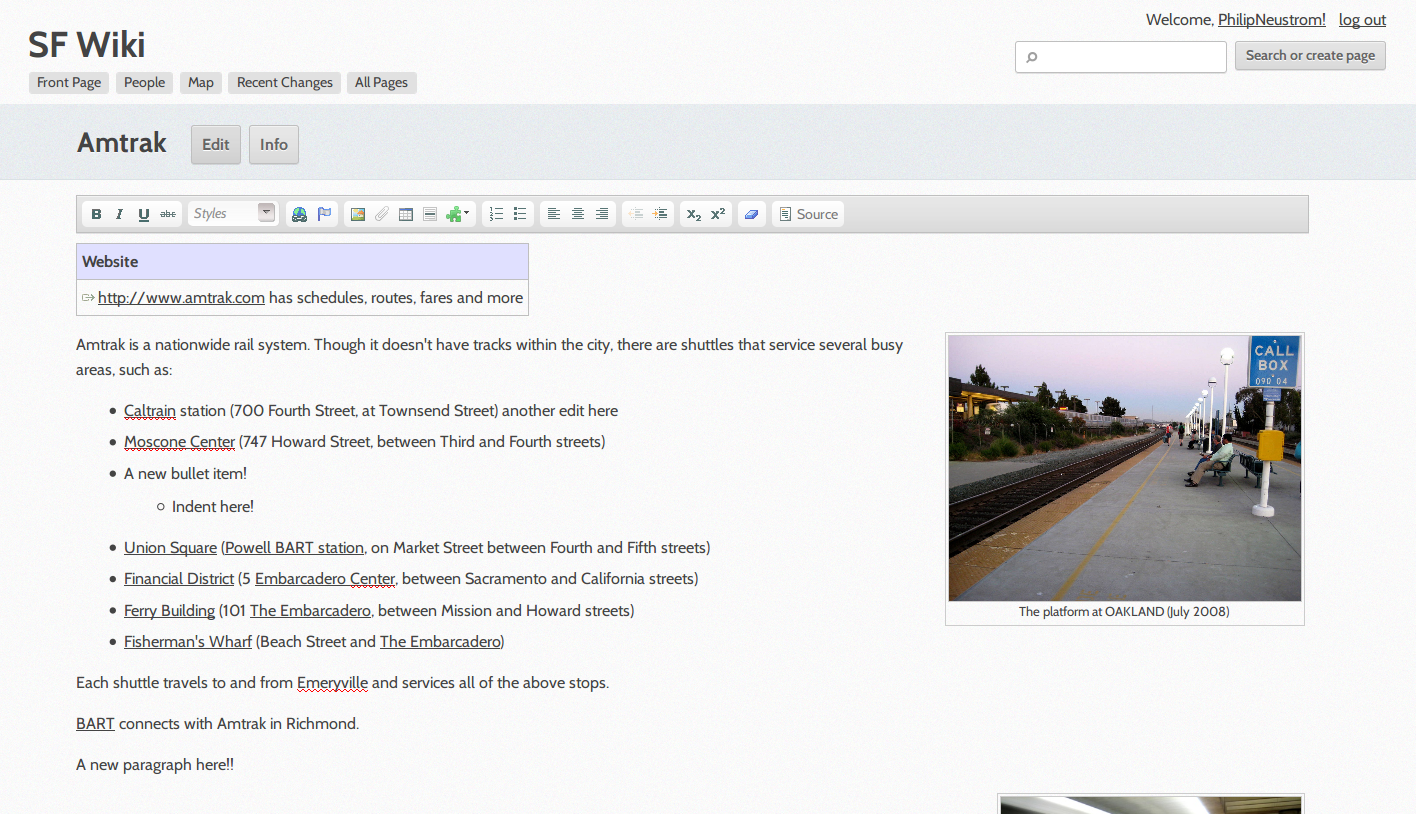Screen dimensions: 1416x814
Task: Open the Front Page tab
Action: [69, 83]
